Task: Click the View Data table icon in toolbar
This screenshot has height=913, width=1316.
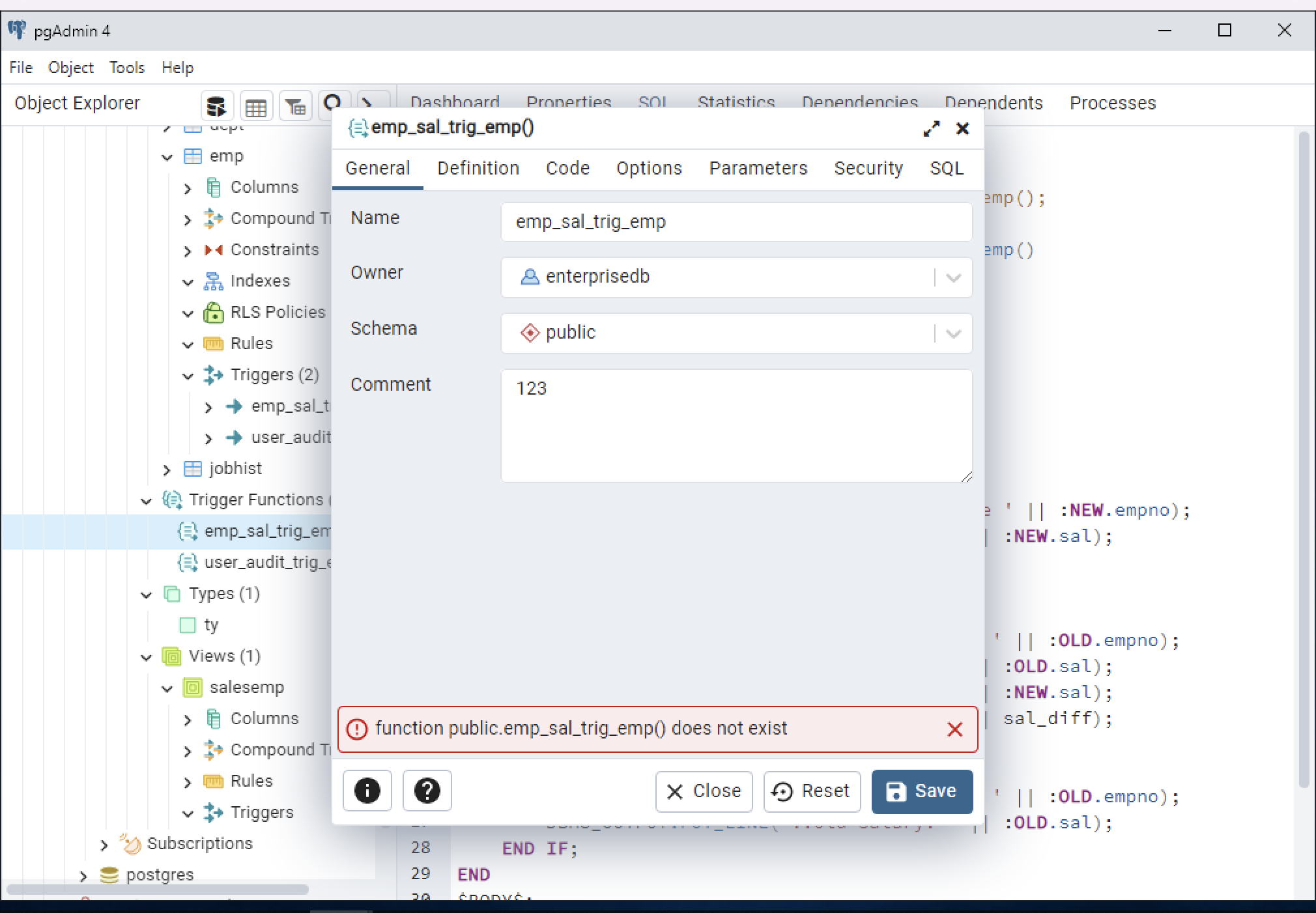Action: pyautogui.click(x=257, y=105)
